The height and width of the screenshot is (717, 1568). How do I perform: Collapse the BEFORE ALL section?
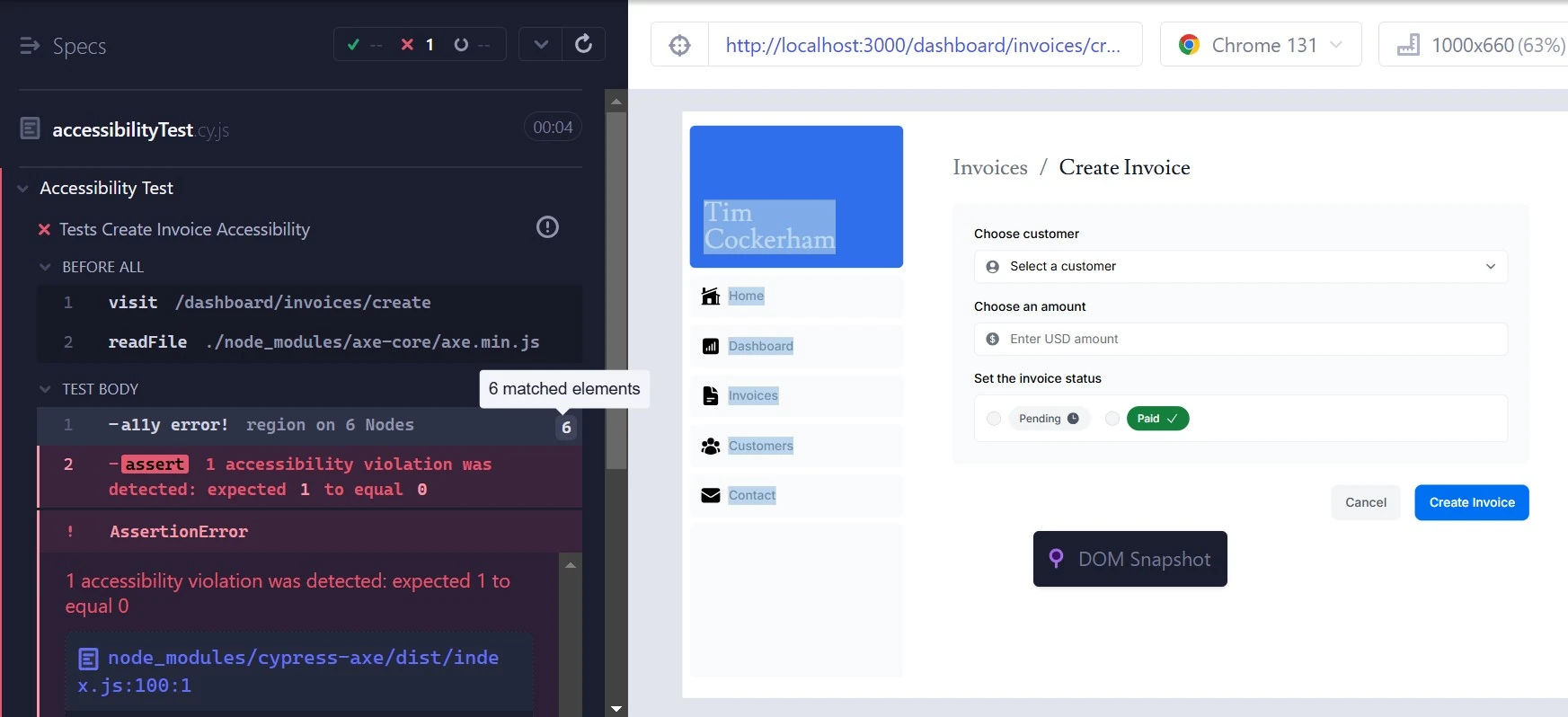click(x=46, y=268)
